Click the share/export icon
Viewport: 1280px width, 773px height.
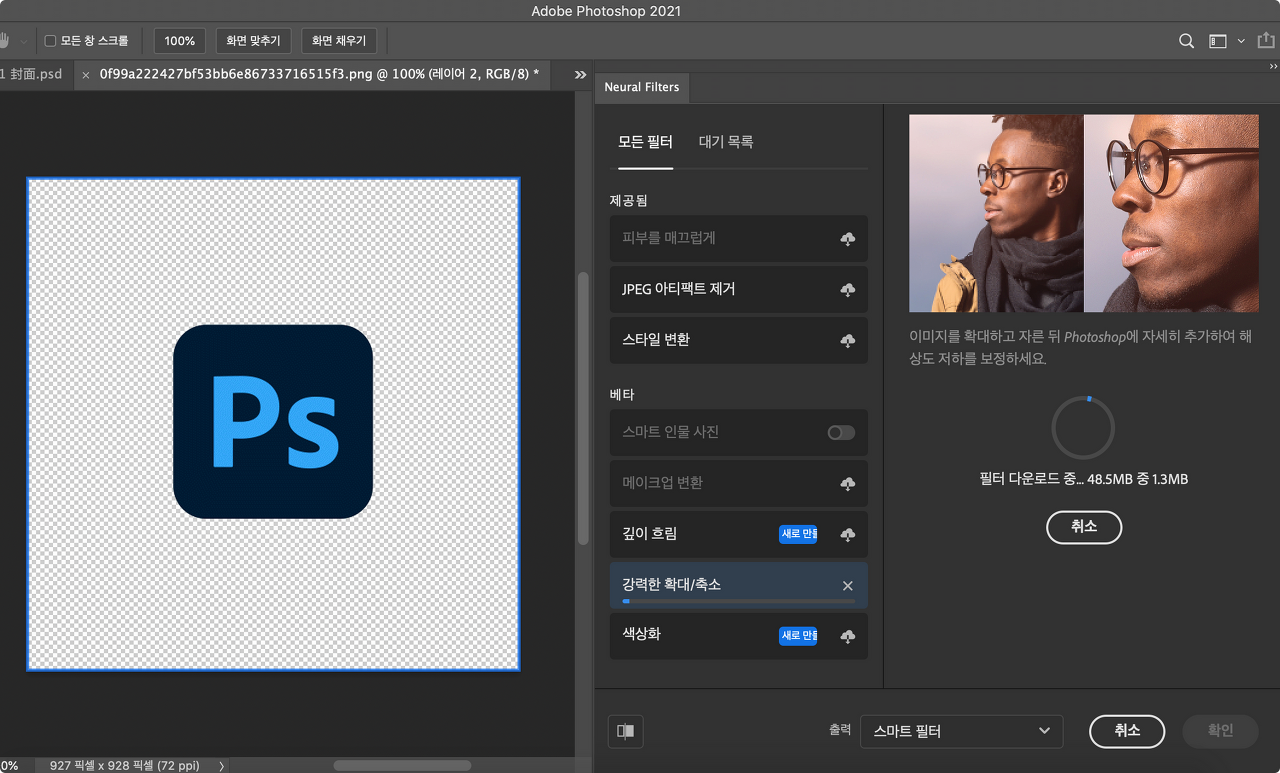(x=1267, y=41)
